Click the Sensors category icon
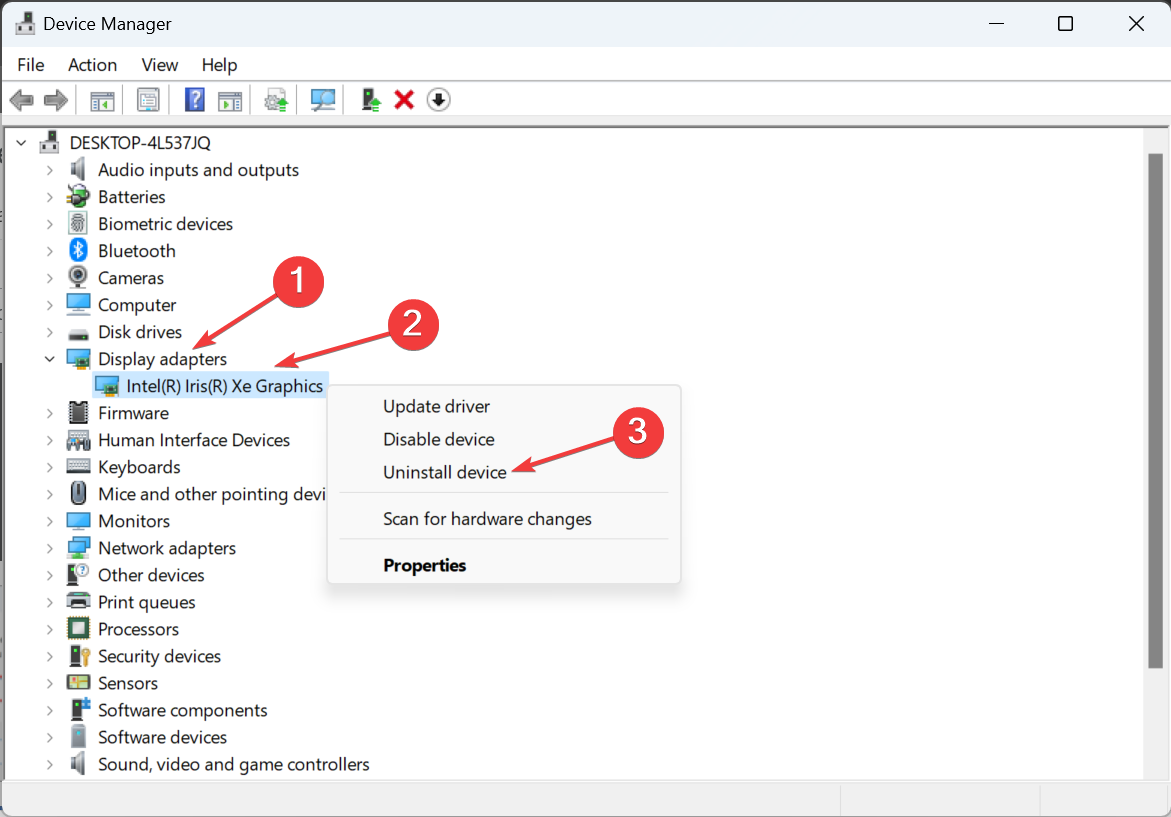1171x817 pixels. [x=78, y=682]
